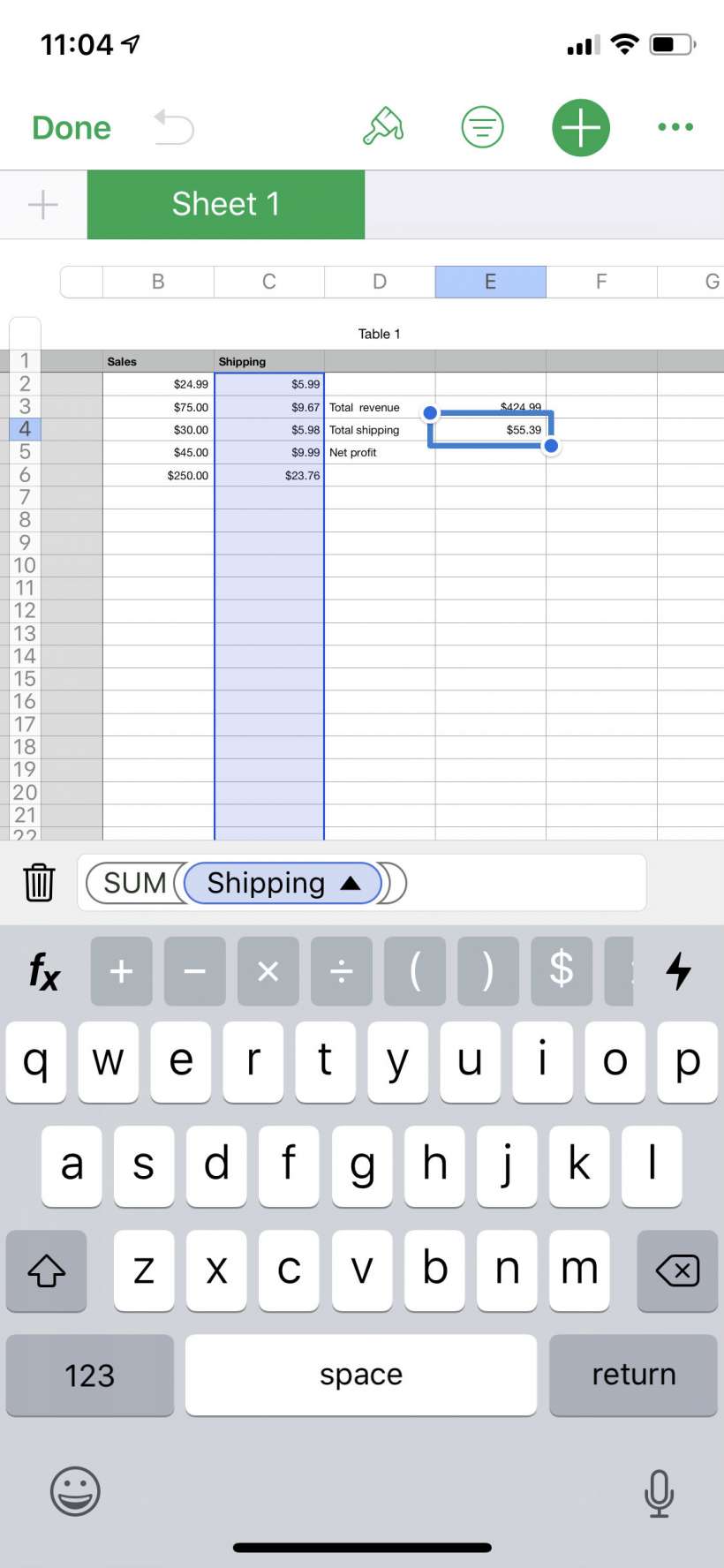Tap the undo arrow icon
Screen dimensions: 724x1568
pos(173,127)
